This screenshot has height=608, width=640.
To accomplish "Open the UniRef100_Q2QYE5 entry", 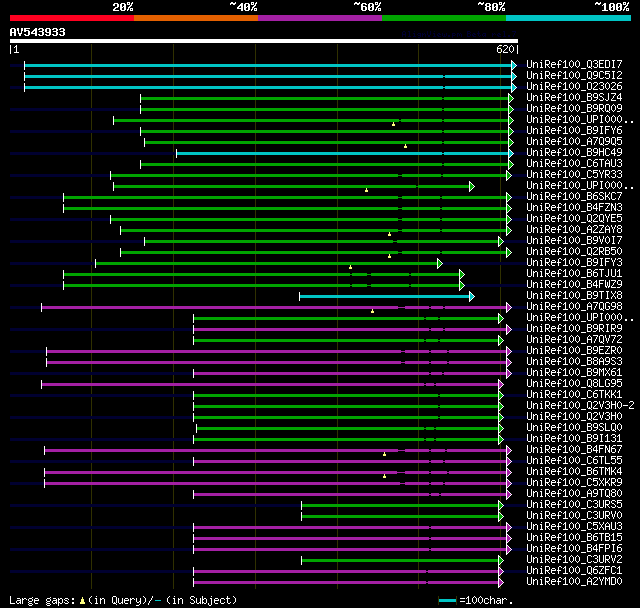I will pyautogui.click(x=574, y=219).
